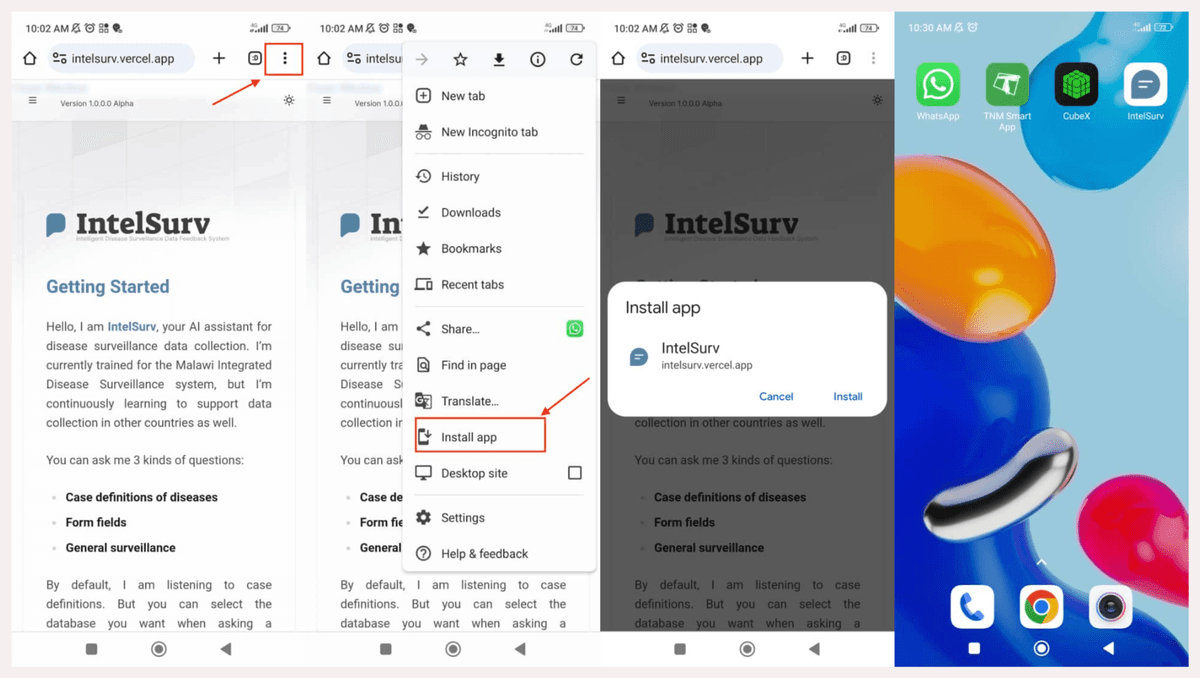Open Settings from Chrome menu
The width and height of the screenshot is (1200, 678).
tap(498, 518)
